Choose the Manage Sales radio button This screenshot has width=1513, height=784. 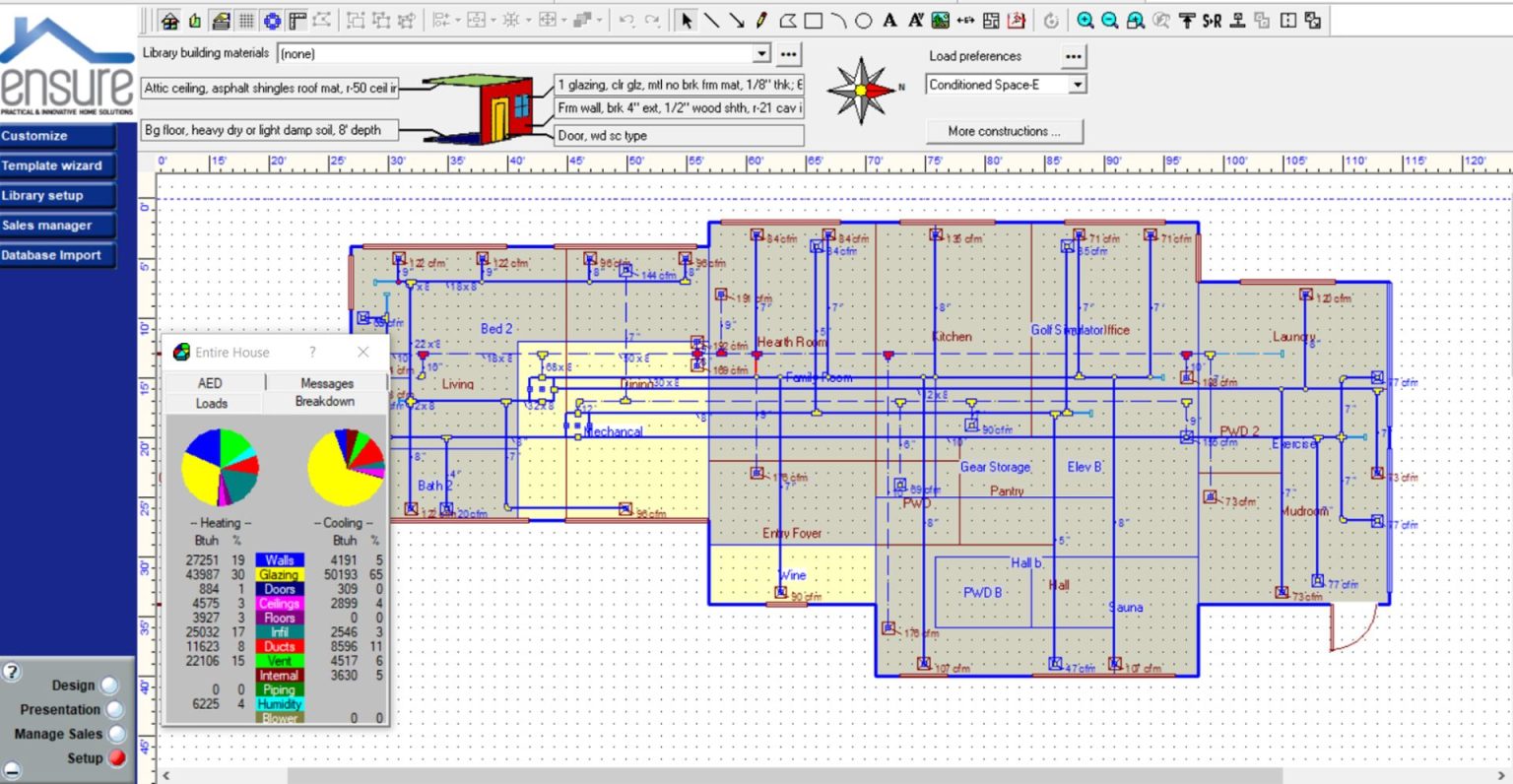(116, 734)
